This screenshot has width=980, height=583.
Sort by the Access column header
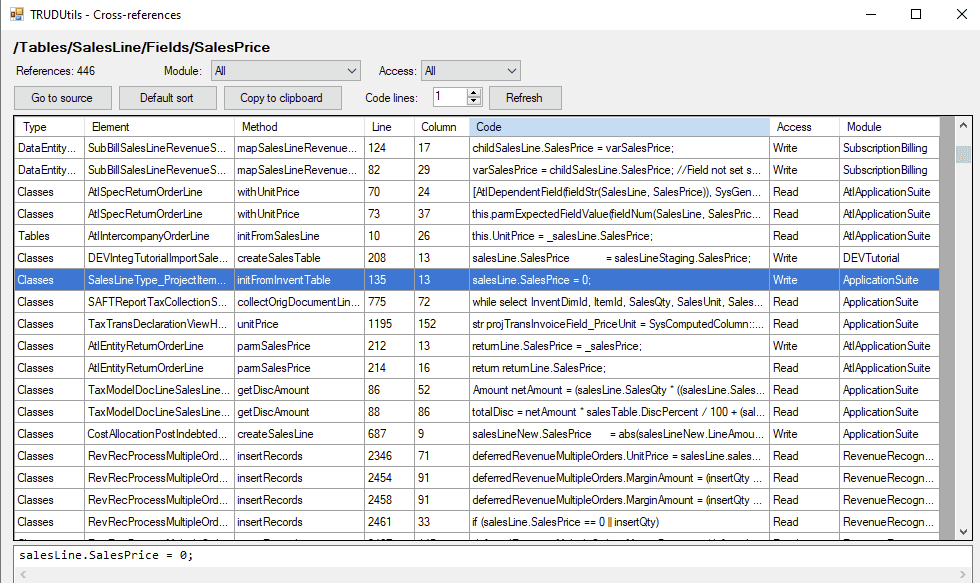[x=804, y=127]
